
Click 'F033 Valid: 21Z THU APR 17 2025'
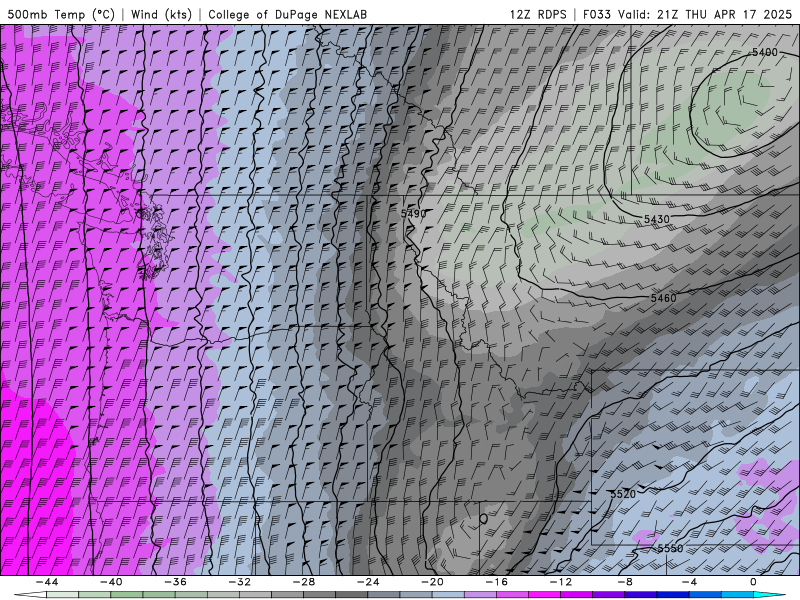687,14
